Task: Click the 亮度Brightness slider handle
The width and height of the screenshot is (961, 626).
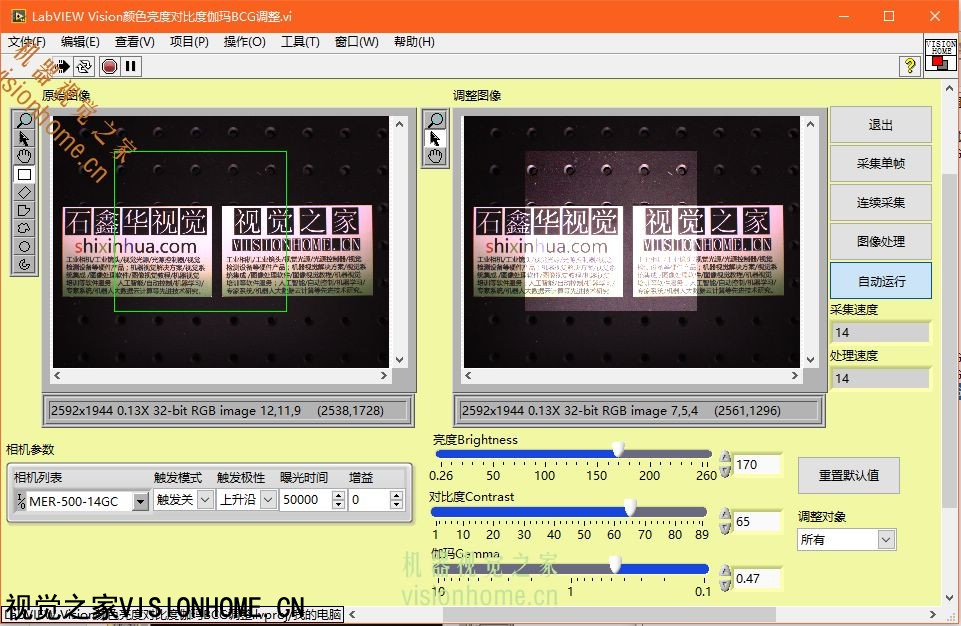Action: click(618, 450)
